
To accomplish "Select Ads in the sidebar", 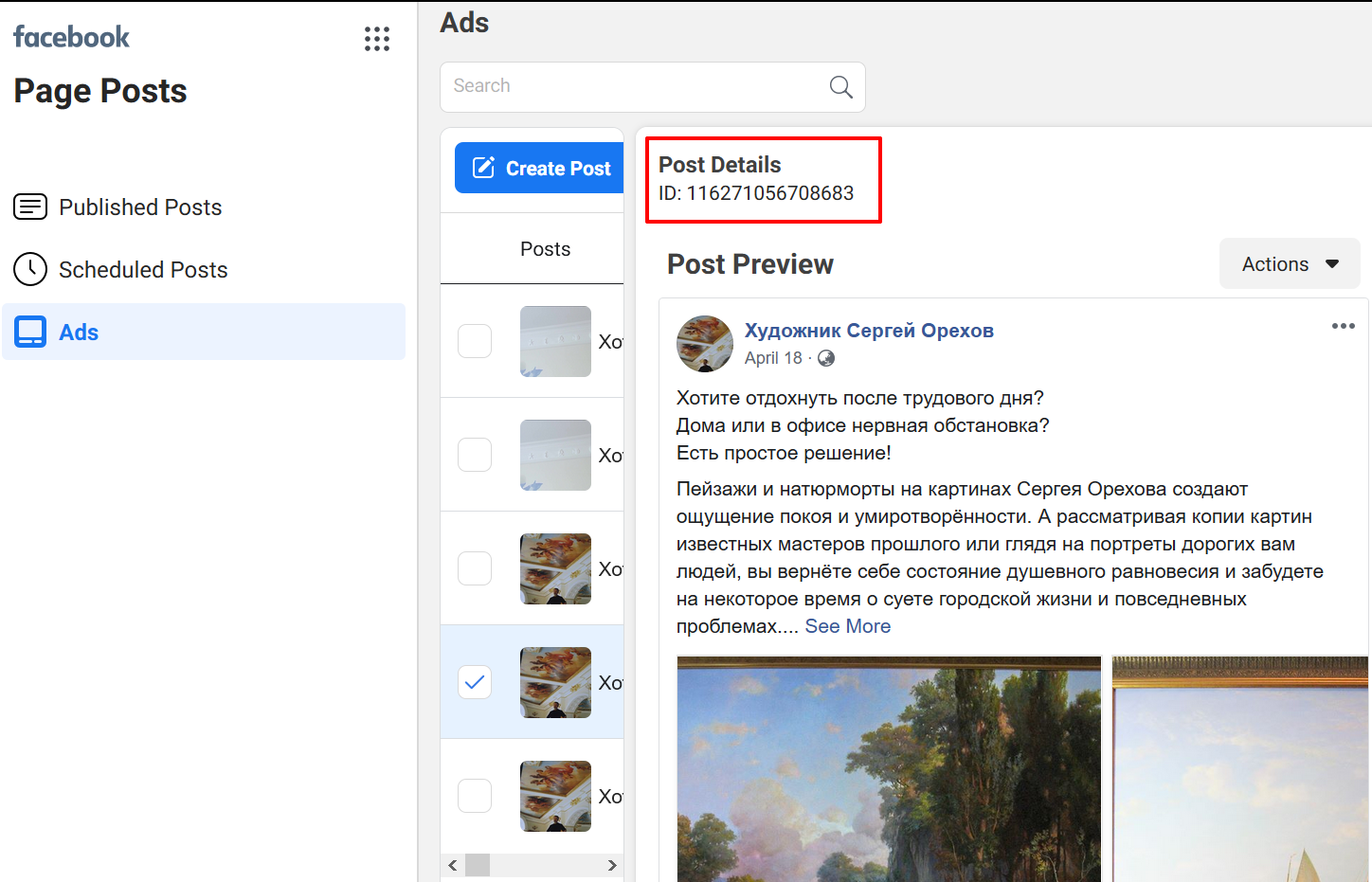I will [x=204, y=332].
